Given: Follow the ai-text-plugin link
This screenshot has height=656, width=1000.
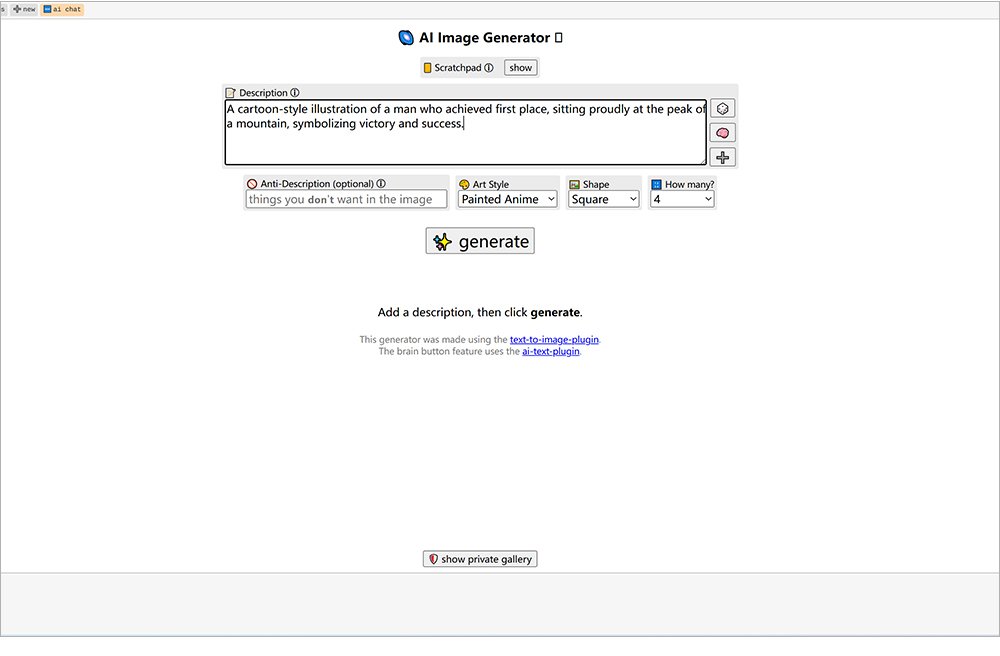Looking at the screenshot, I should click(x=550, y=352).
